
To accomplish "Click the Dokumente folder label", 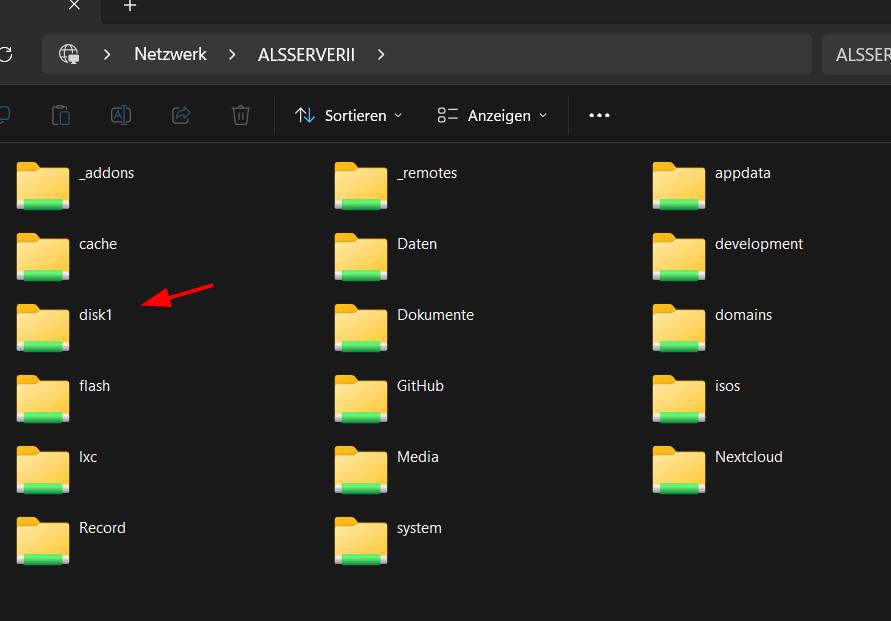I will click(435, 315).
